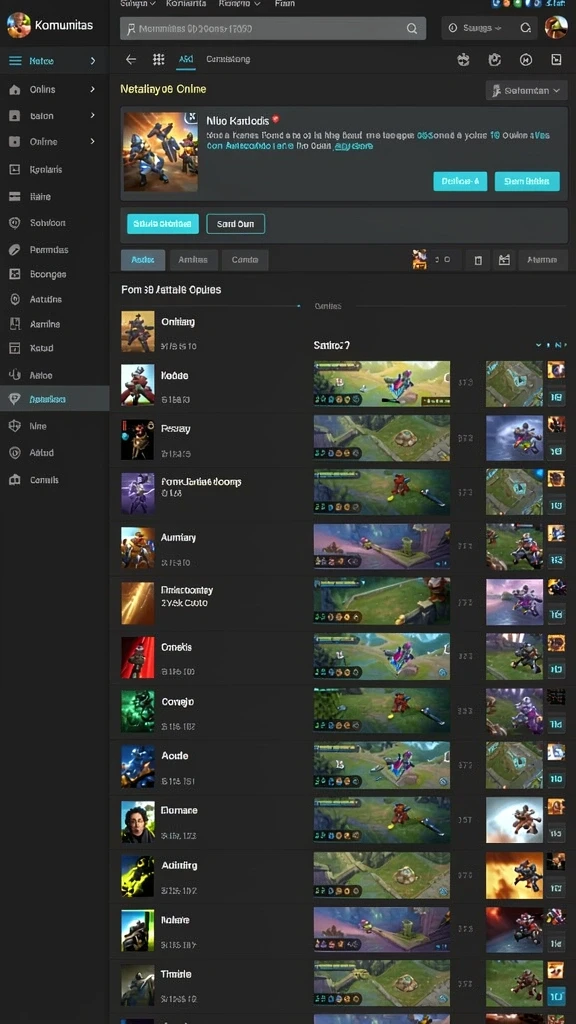Open the Selomtan dropdown
This screenshot has height=1024, width=576.
[x=526, y=90]
